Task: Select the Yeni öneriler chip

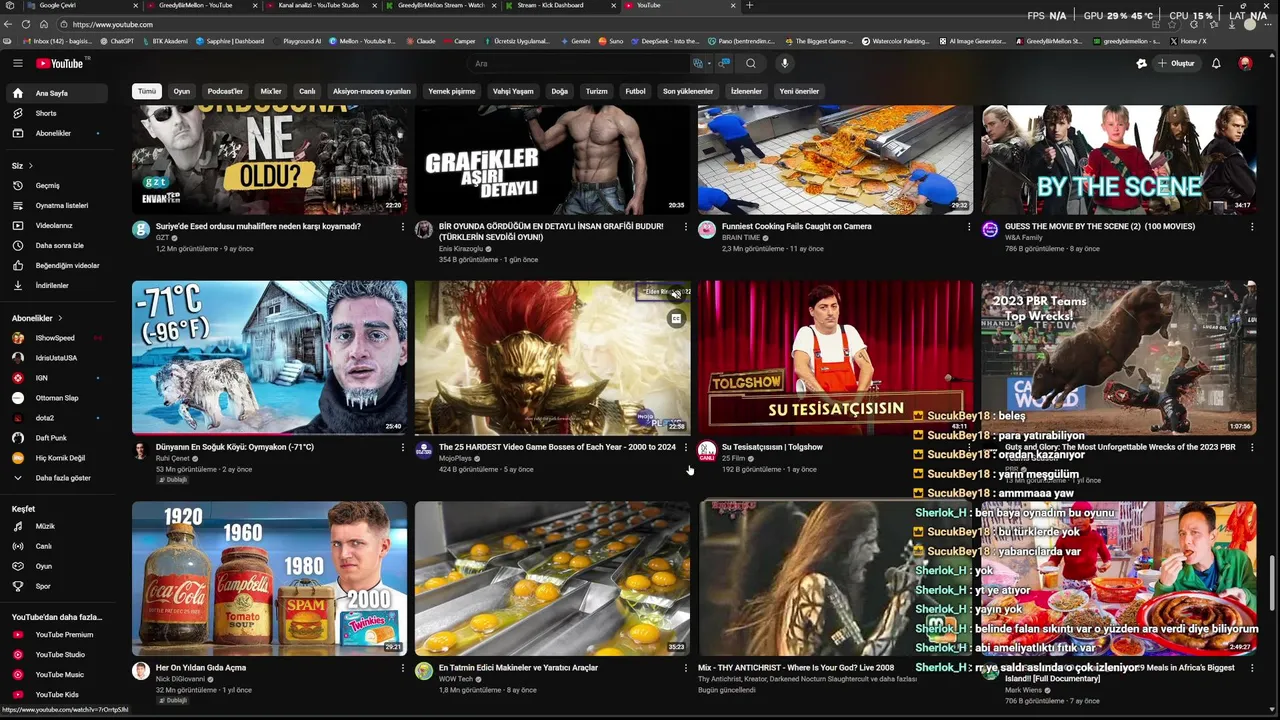Action: (x=799, y=91)
